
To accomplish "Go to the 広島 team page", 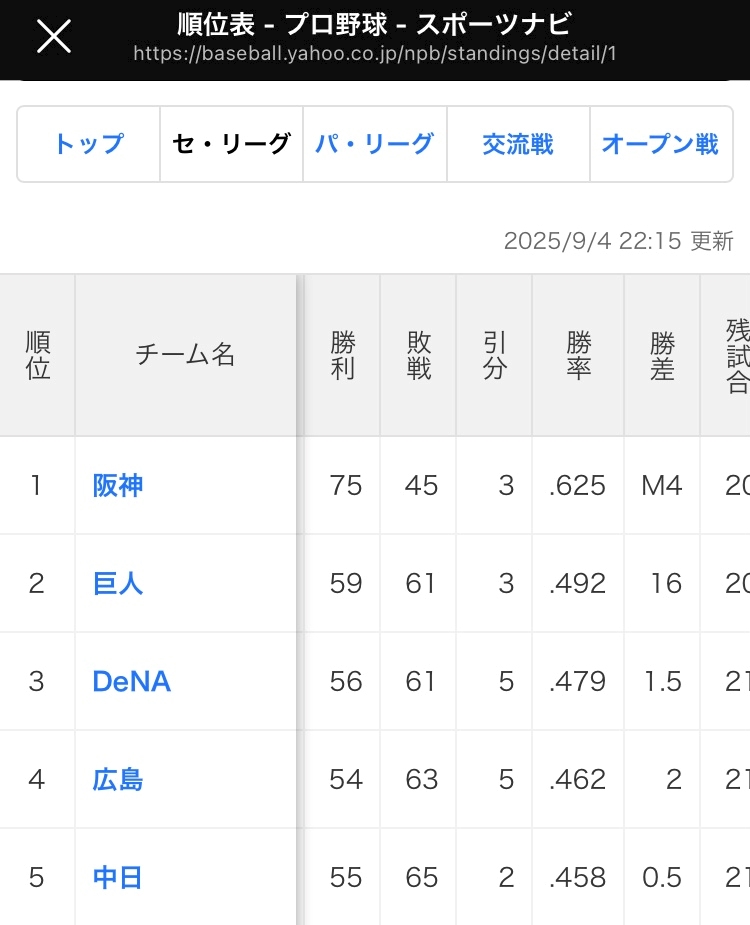I will click(118, 780).
